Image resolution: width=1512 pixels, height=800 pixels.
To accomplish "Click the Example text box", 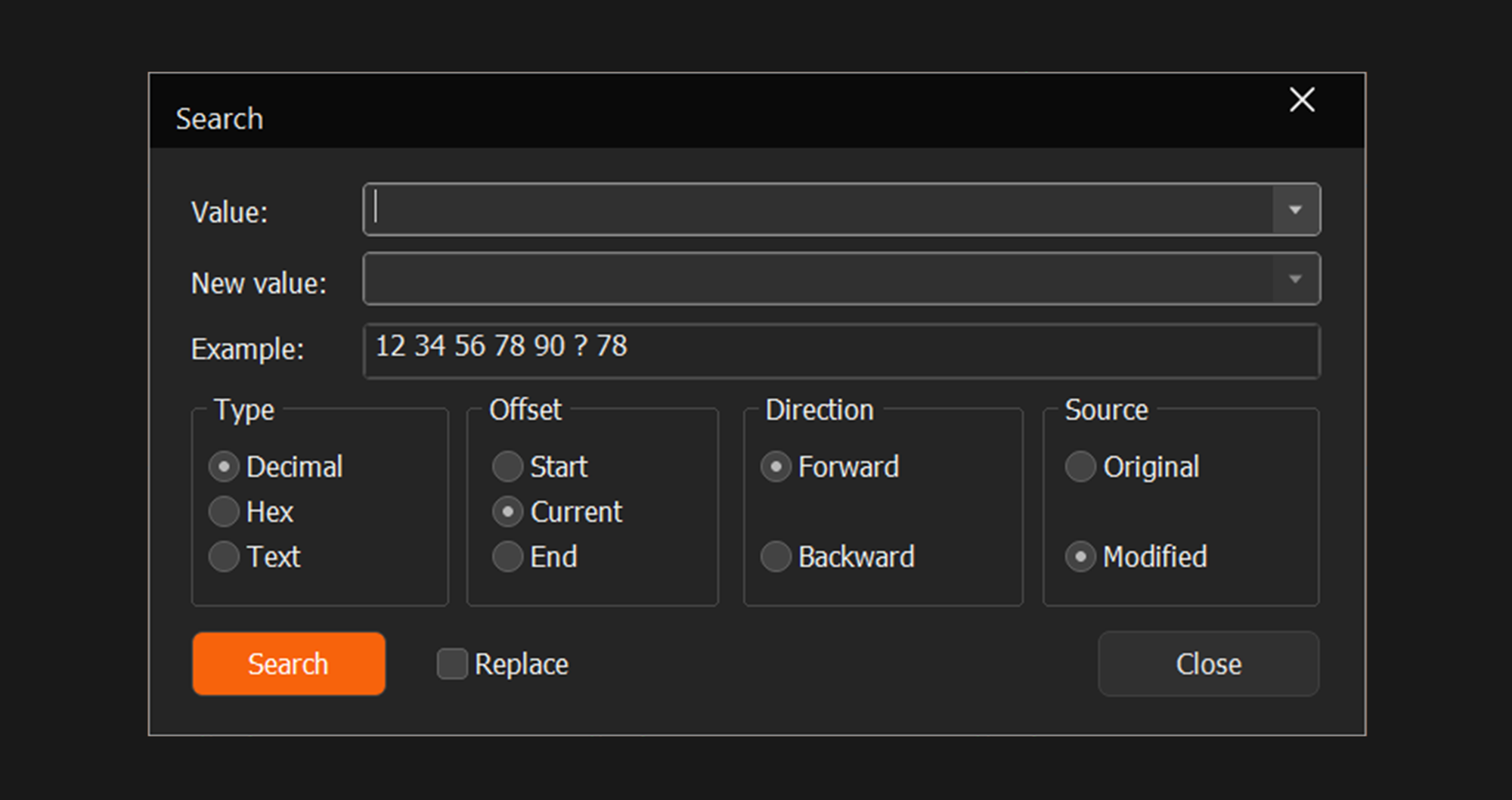I will click(x=841, y=350).
